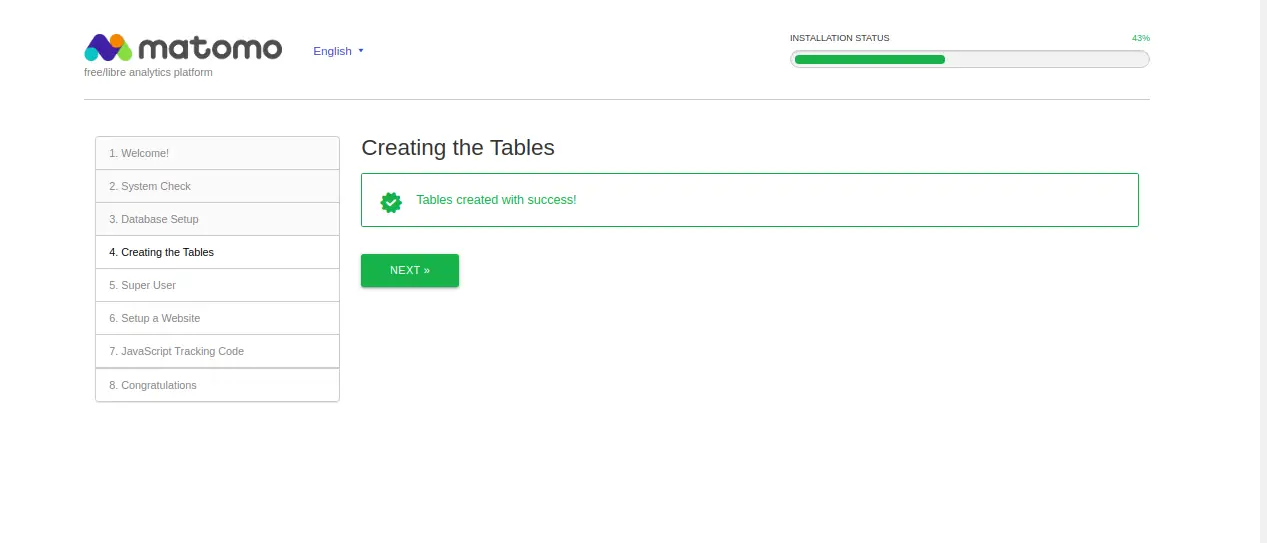Click the Tables created with success message
The image size is (1267, 543).
pos(496,200)
